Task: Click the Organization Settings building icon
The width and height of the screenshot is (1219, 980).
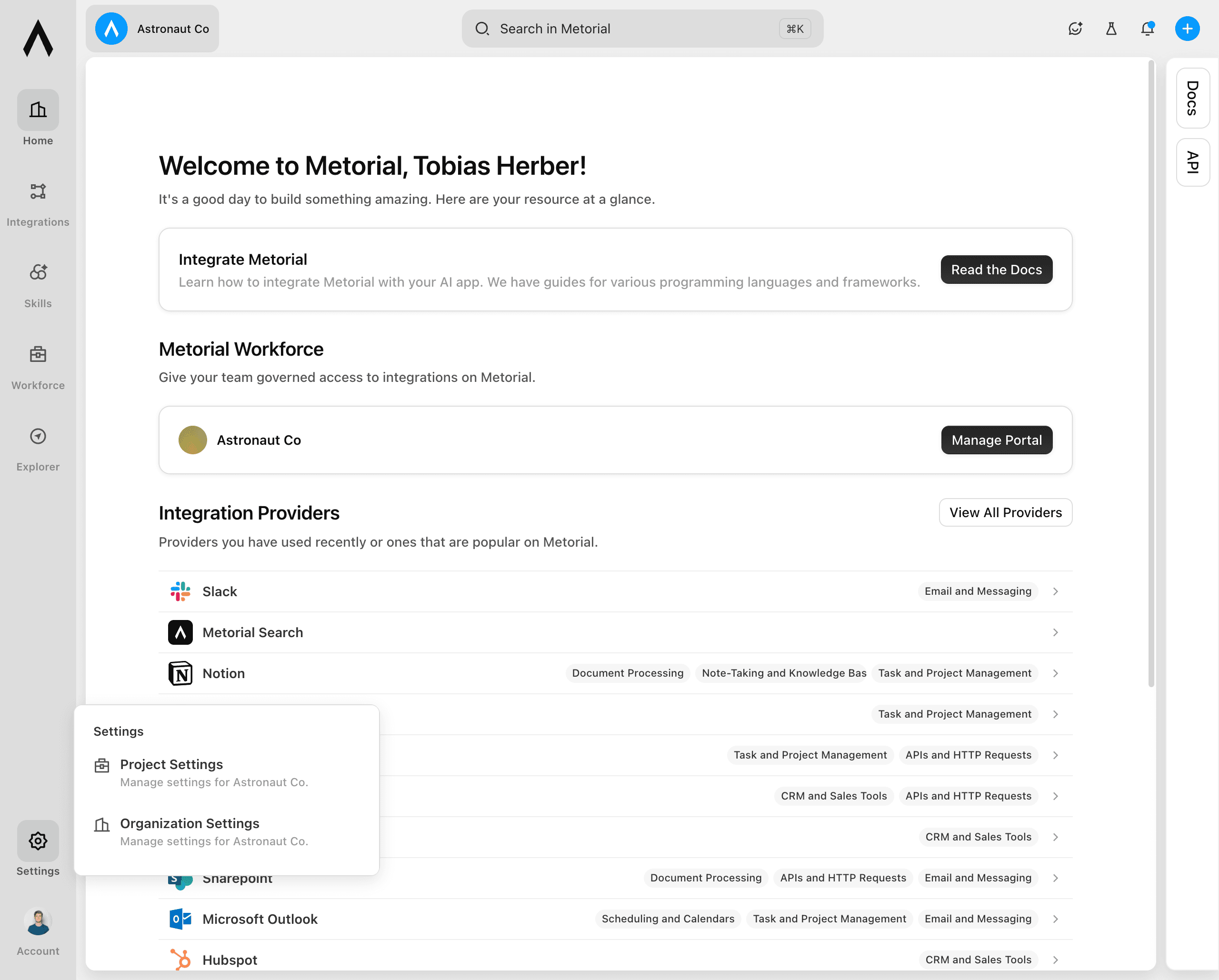Action: click(102, 824)
